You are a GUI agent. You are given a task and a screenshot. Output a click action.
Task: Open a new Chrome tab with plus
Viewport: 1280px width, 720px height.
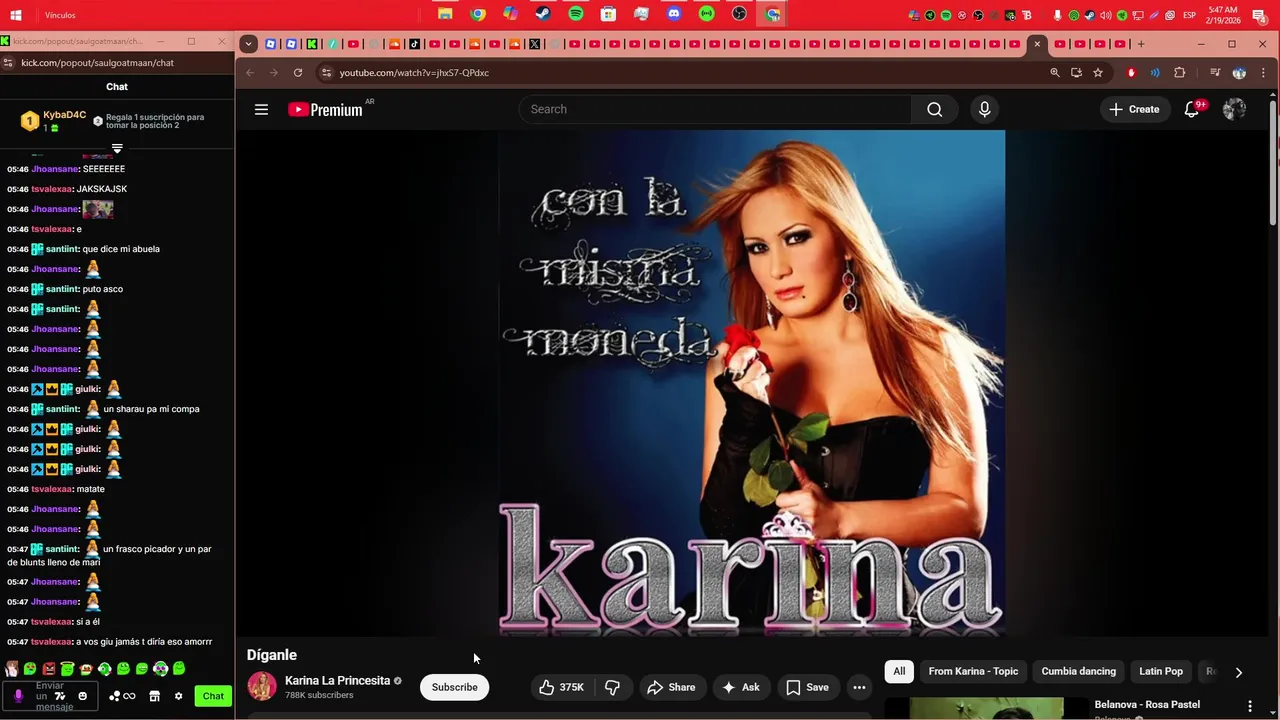coord(1141,44)
